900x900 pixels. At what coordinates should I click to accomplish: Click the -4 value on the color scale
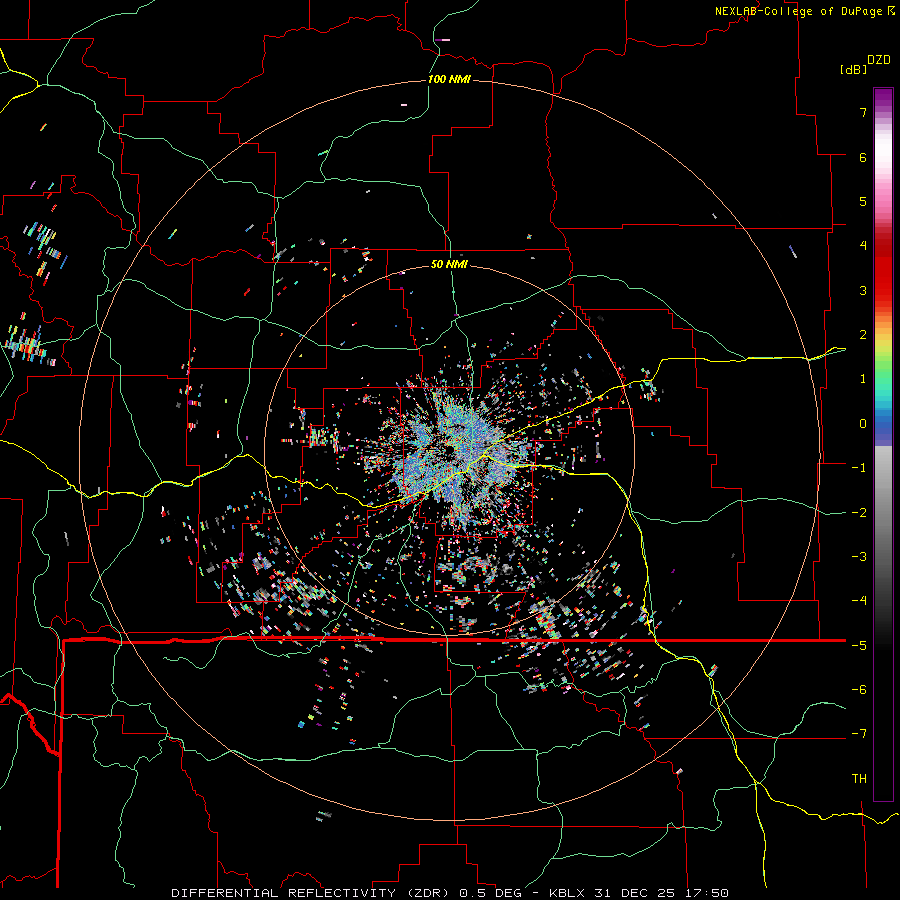tap(859, 601)
